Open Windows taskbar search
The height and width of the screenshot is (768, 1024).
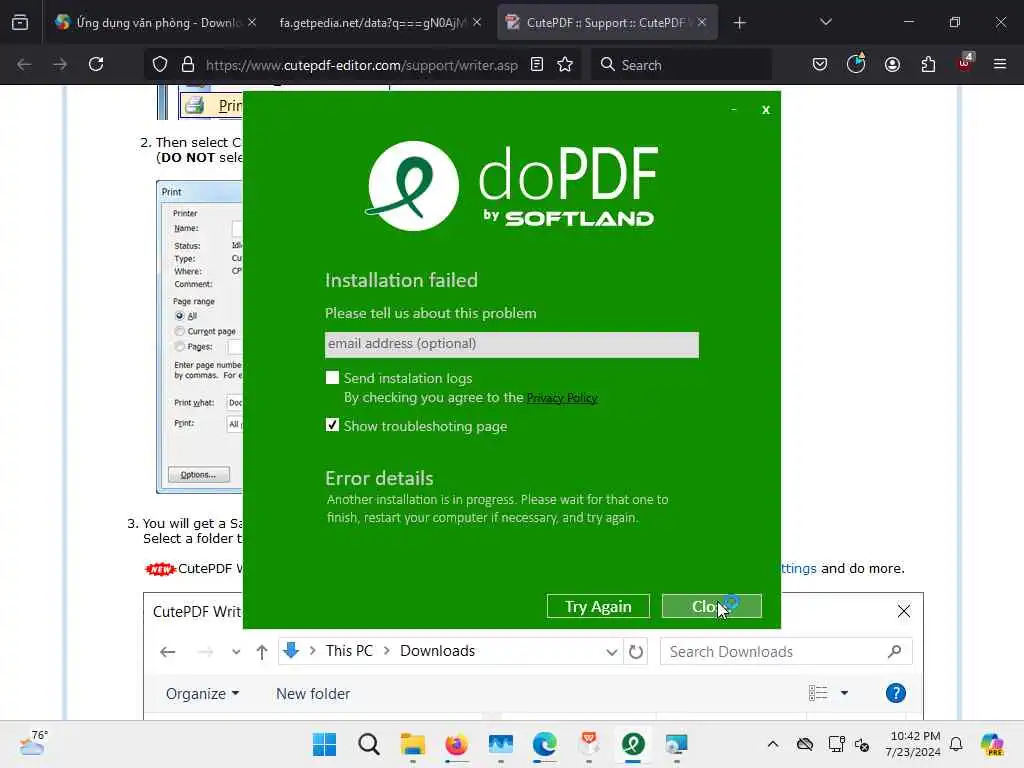pos(368,744)
